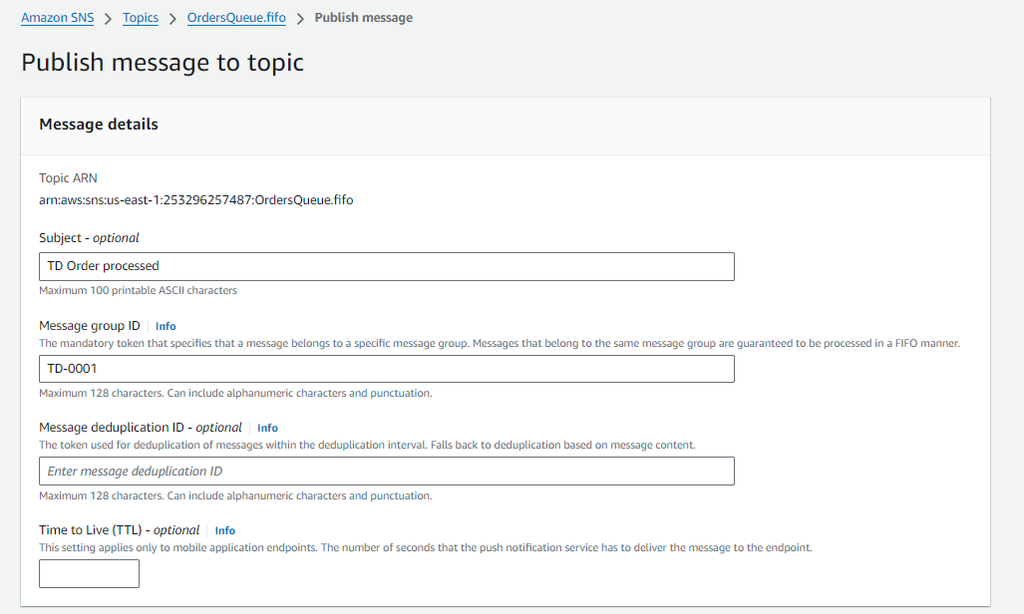Show info about Message deduplication ID
Viewport: 1024px width, 614px height.
coord(267,427)
